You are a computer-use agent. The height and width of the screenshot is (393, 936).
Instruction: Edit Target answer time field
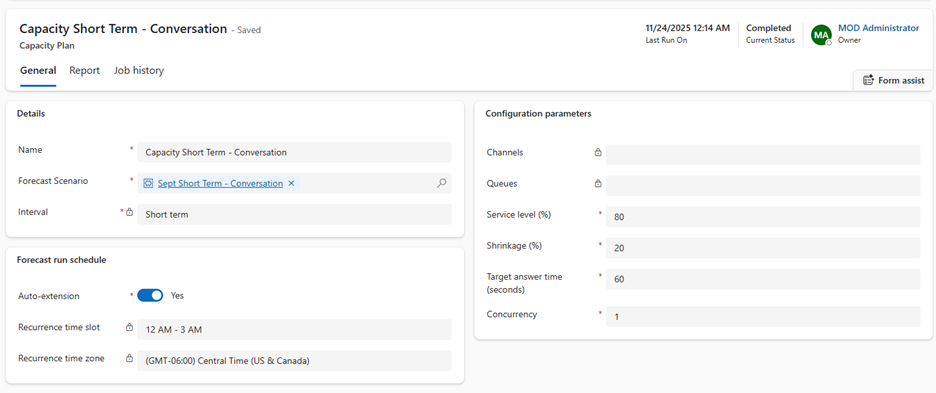tap(763, 279)
